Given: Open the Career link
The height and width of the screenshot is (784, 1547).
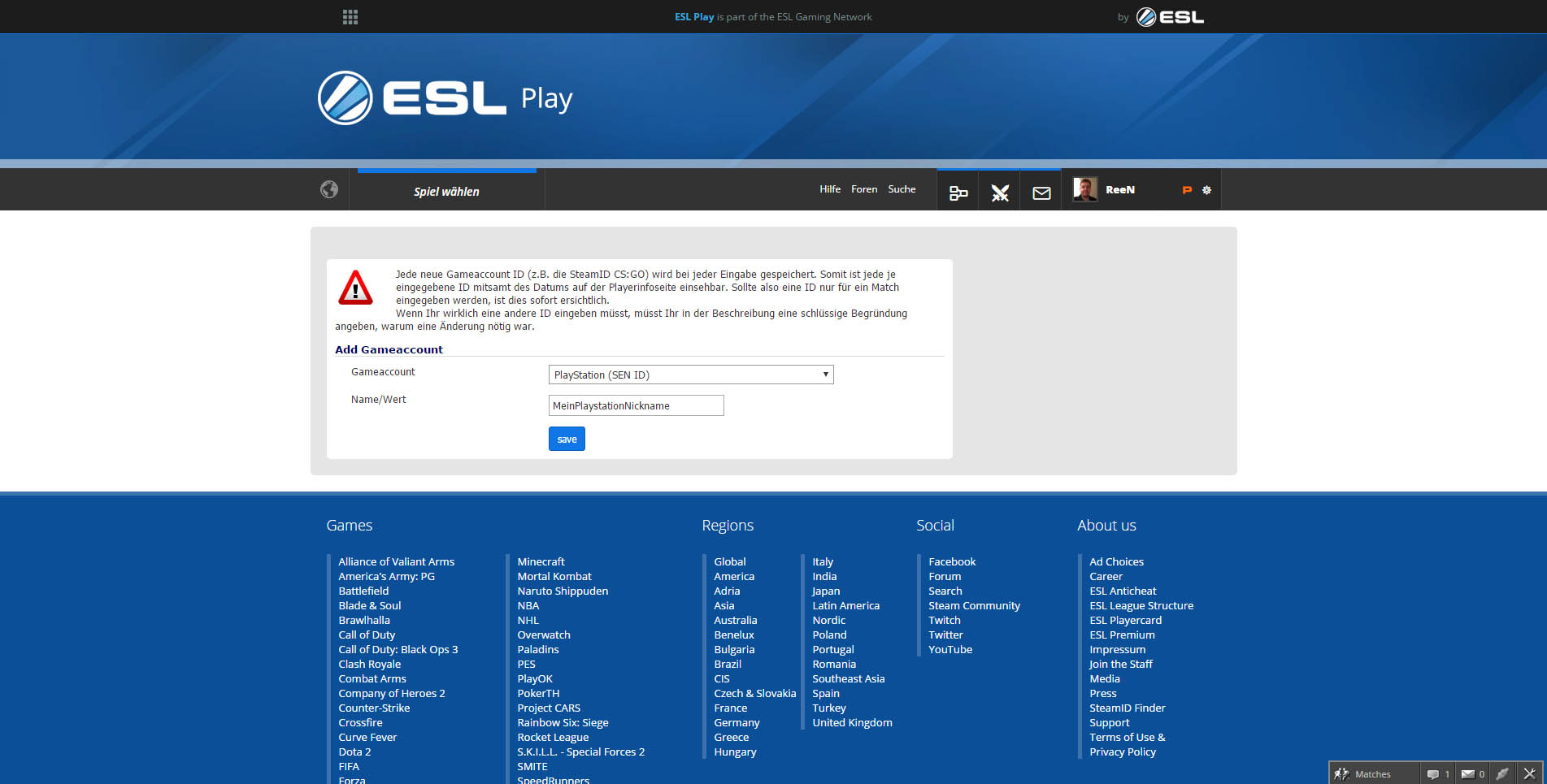Looking at the screenshot, I should (1106, 576).
